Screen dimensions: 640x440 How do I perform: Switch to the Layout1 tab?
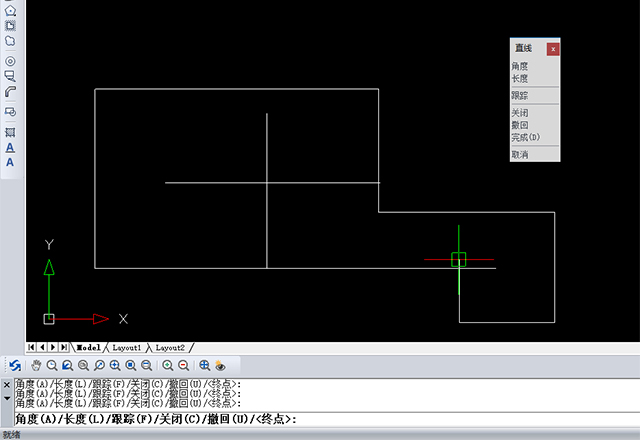(x=126, y=348)
